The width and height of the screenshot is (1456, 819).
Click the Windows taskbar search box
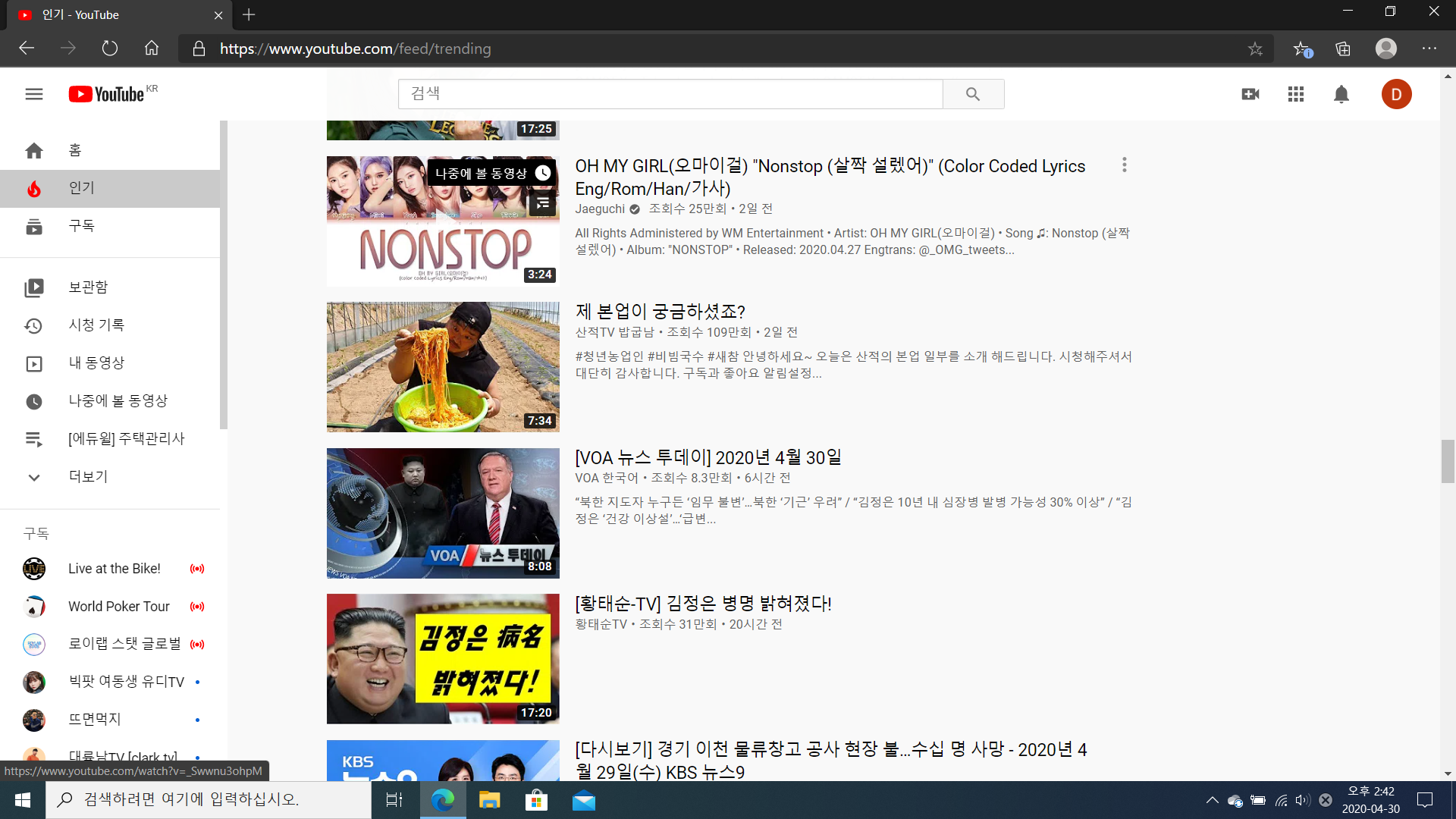point(209,800)
